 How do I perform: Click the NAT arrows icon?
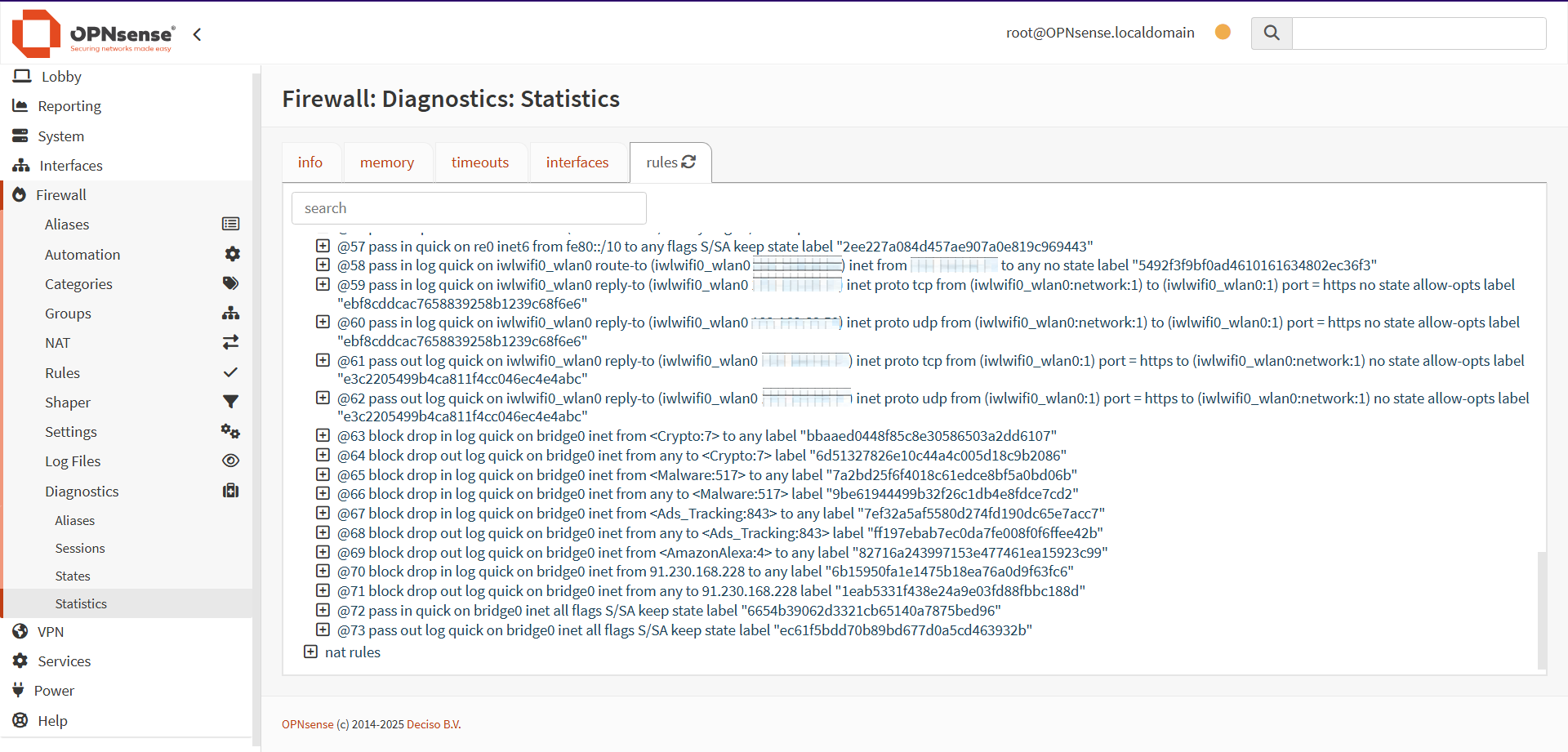click(231, 342)
